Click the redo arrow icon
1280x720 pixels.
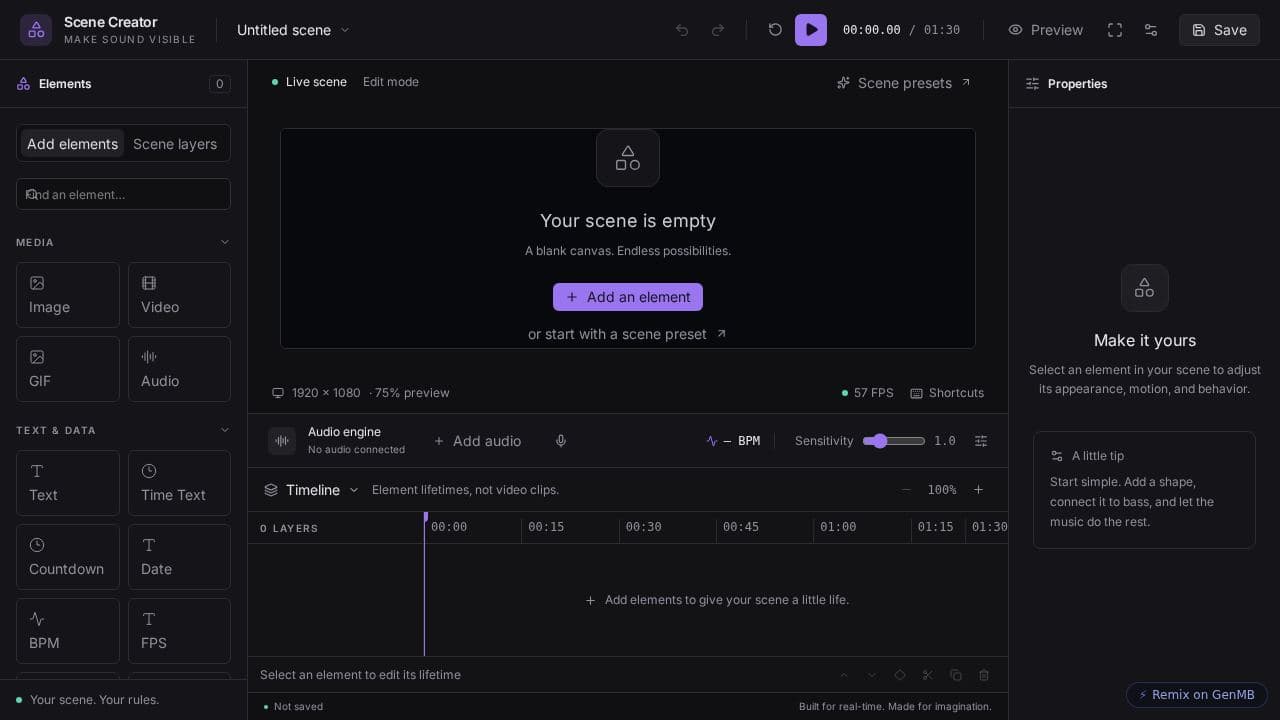718,30
